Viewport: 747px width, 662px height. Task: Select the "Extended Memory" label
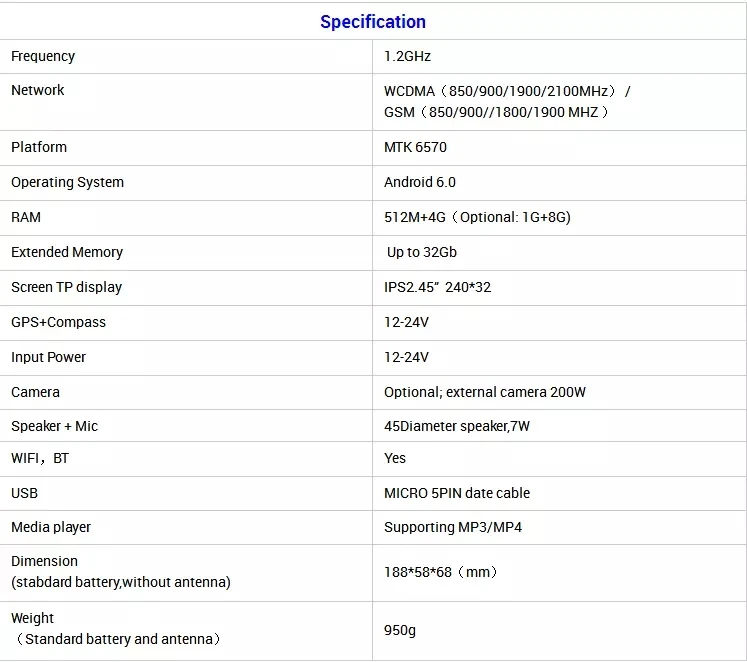point(67,252)
